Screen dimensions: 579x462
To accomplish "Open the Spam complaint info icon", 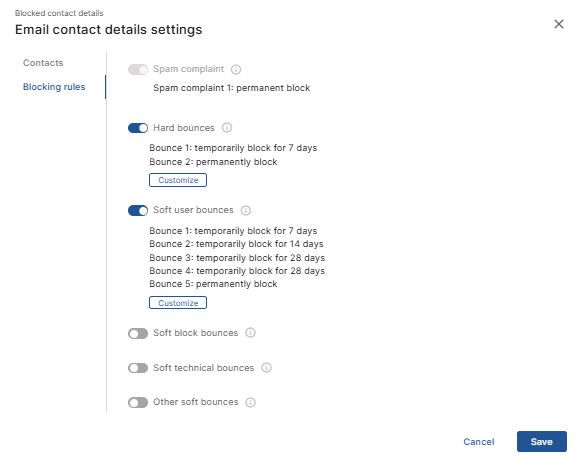I will [236, 69].
